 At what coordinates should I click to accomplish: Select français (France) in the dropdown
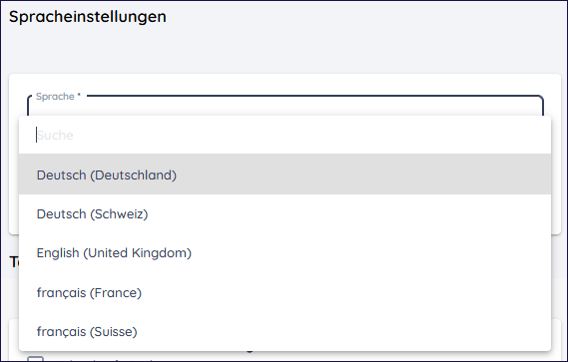click(x=89, y=292)
